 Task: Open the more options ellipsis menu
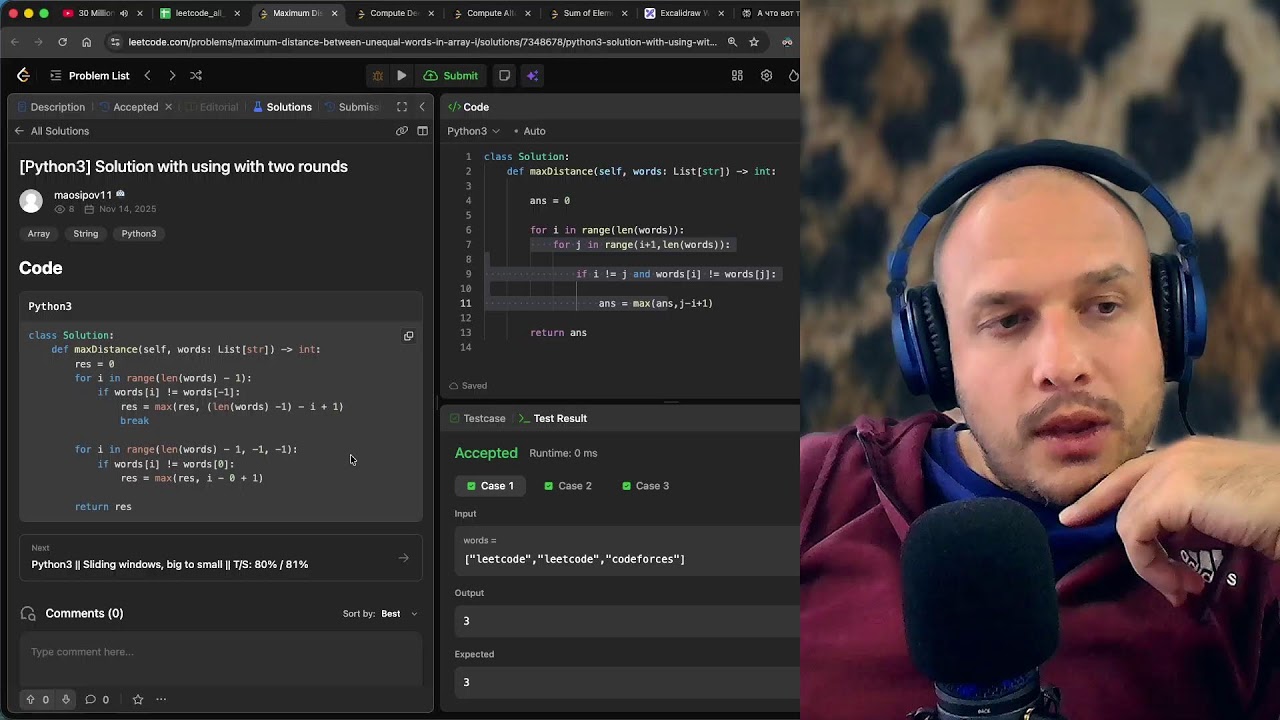pyautogui.click(x=161, y=700)
